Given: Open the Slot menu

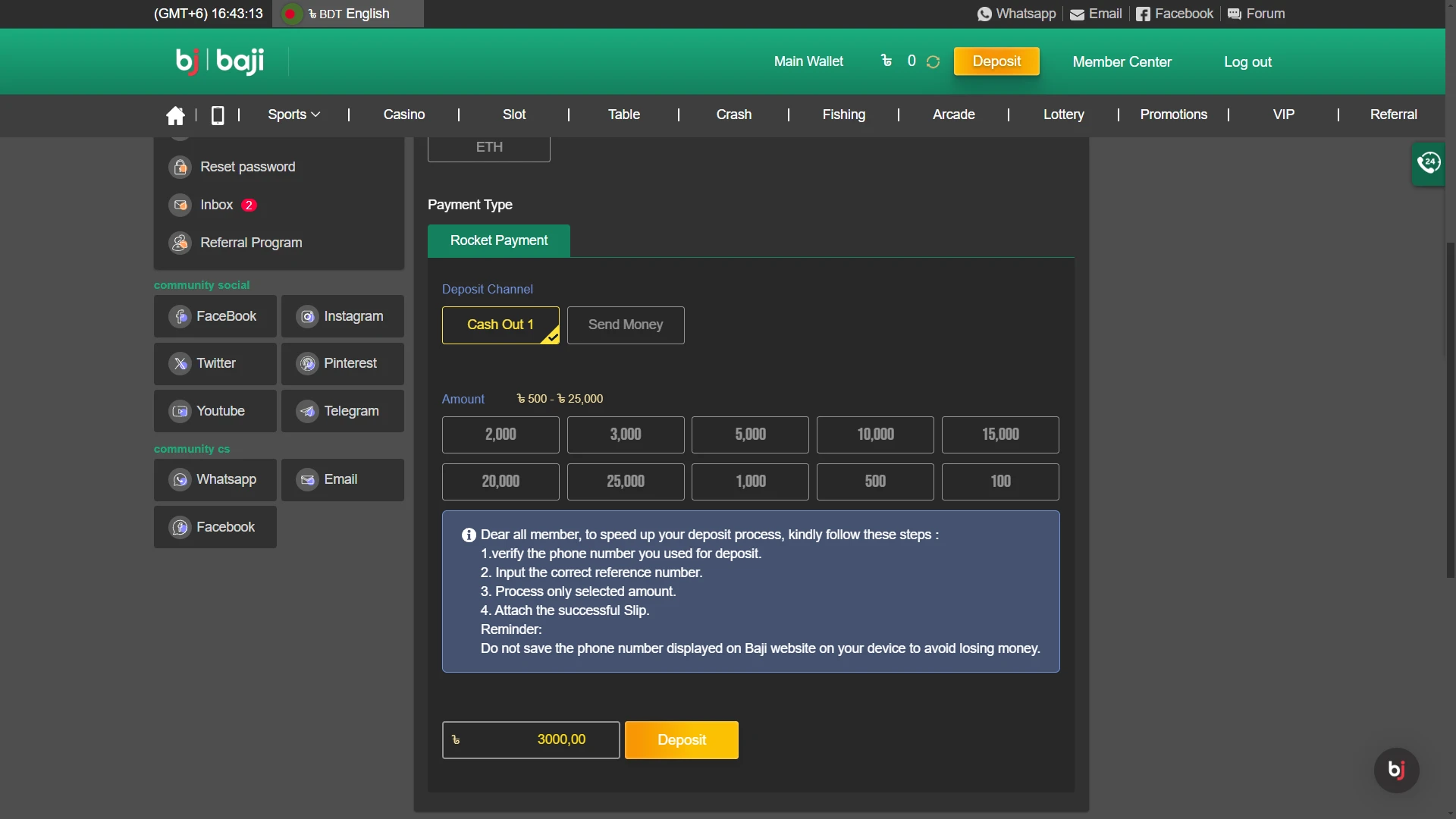Looking at the screenshot, I should tap(514, 115).
